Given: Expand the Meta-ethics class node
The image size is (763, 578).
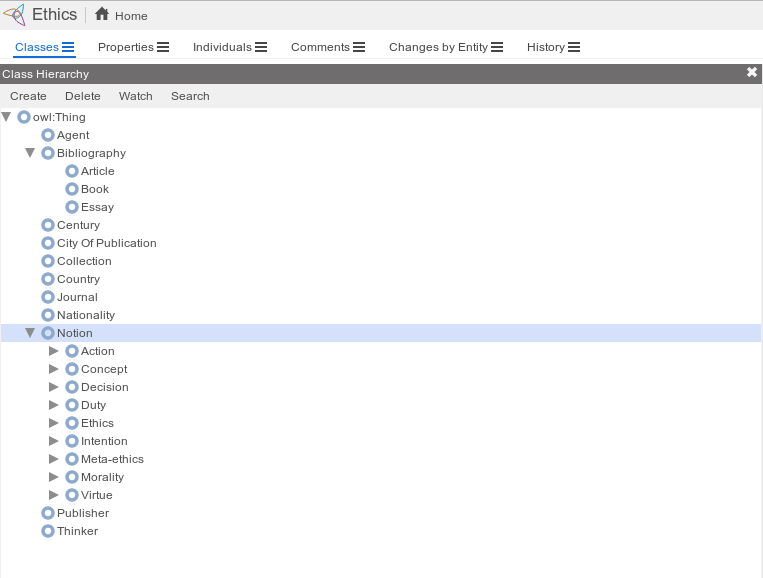Looking at the screenshot, I should tap(54, 459).
